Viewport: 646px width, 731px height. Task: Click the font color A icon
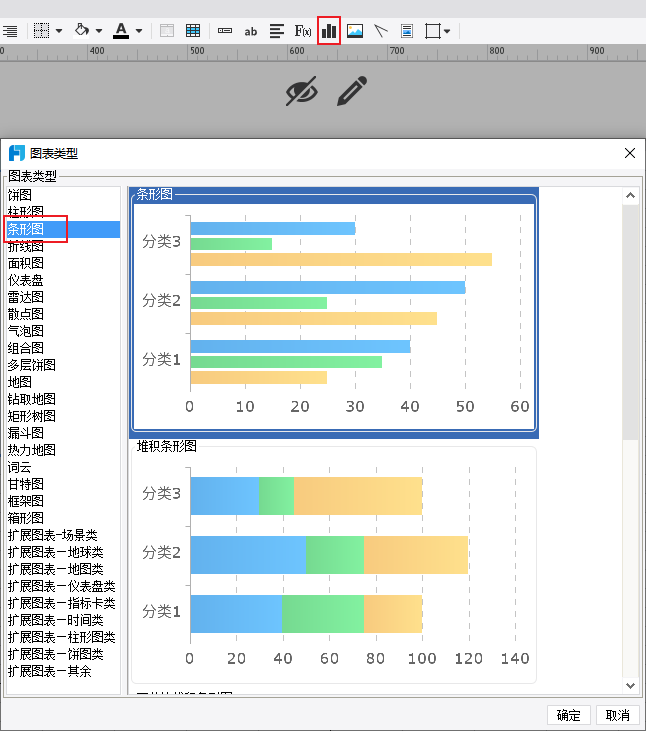coord(121,31)
